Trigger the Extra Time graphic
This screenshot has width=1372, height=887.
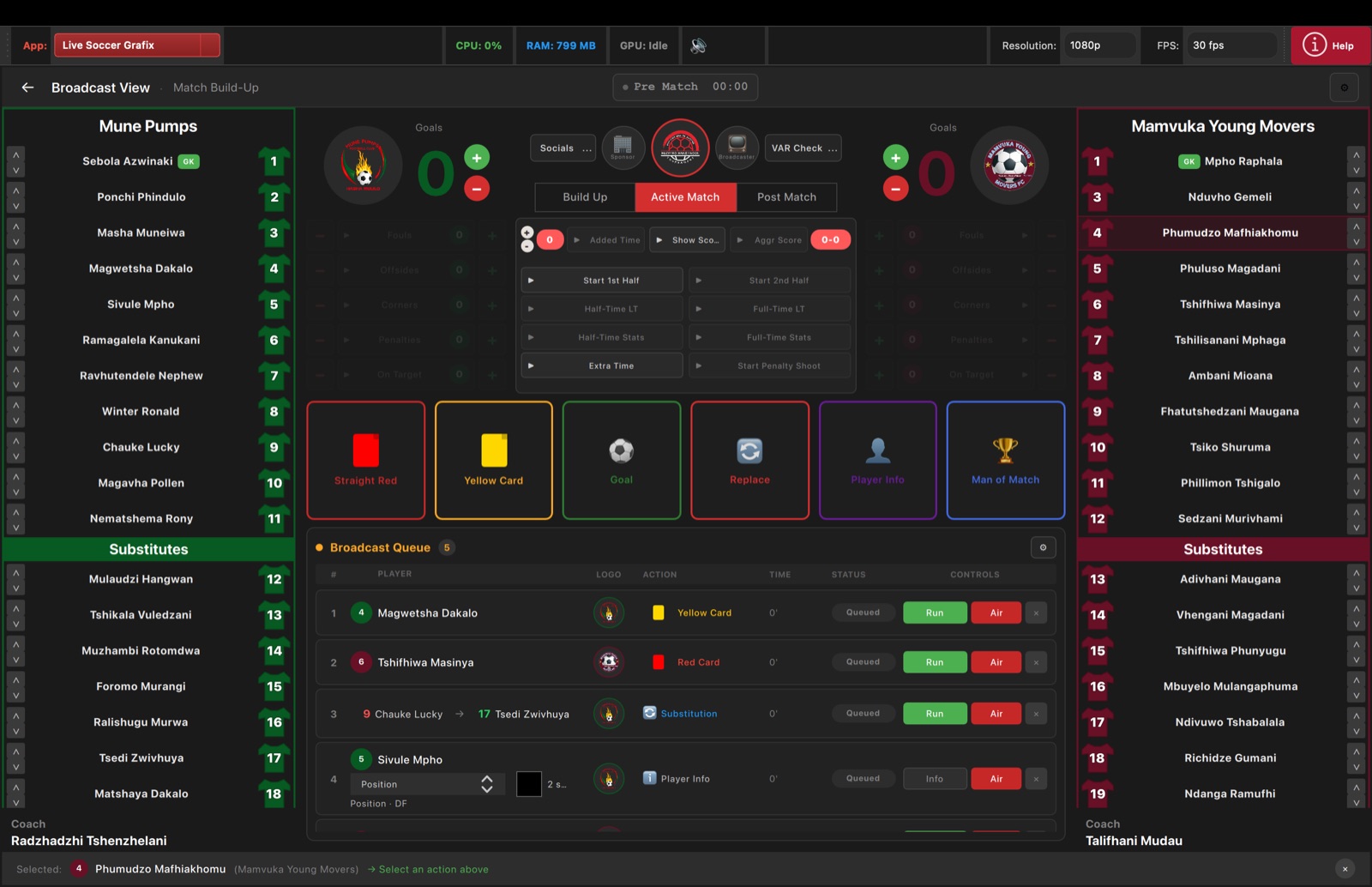[x=602, y=365]
